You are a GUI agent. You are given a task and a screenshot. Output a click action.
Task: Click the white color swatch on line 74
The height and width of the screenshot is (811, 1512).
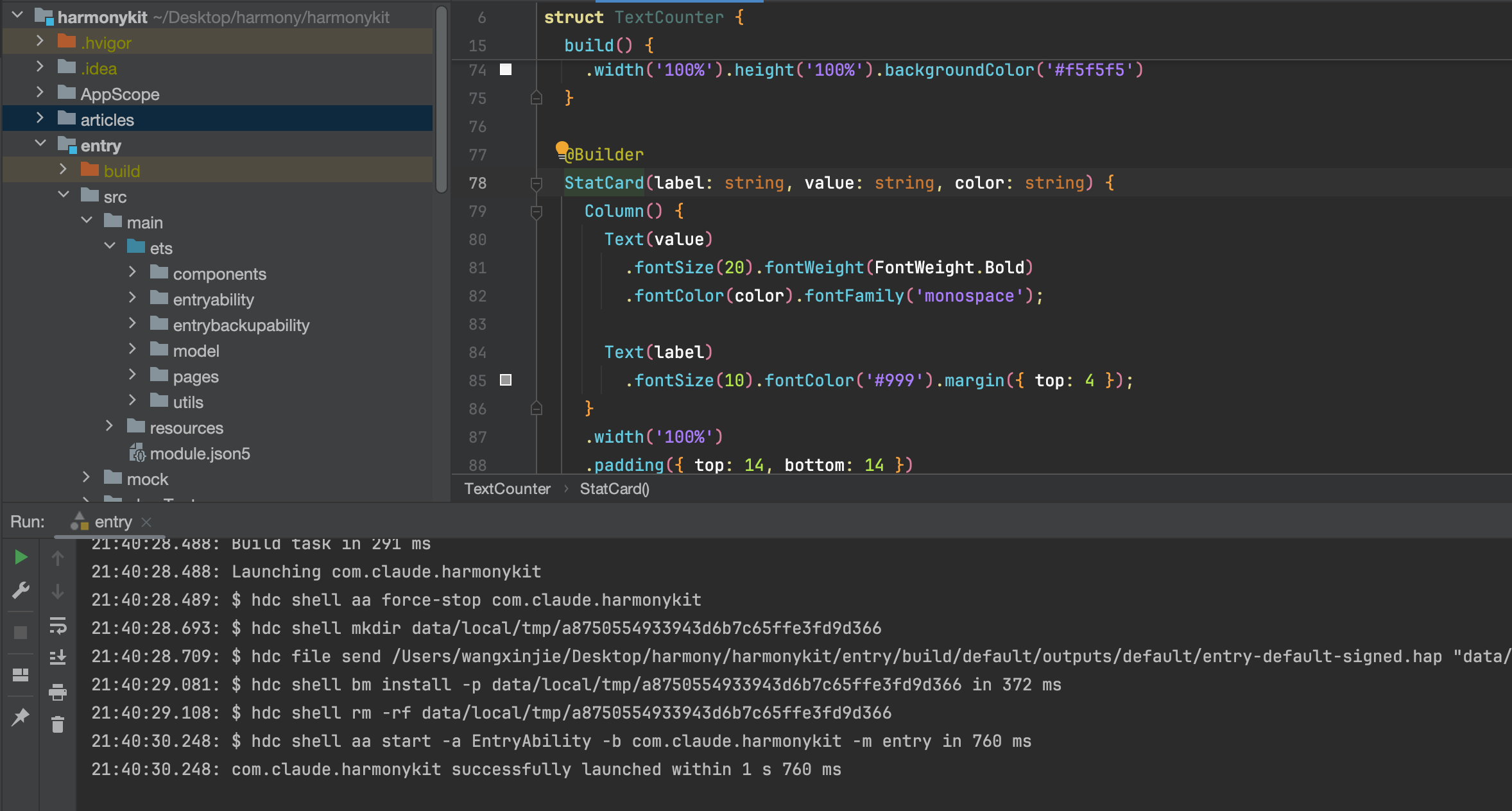pos(506,69)
